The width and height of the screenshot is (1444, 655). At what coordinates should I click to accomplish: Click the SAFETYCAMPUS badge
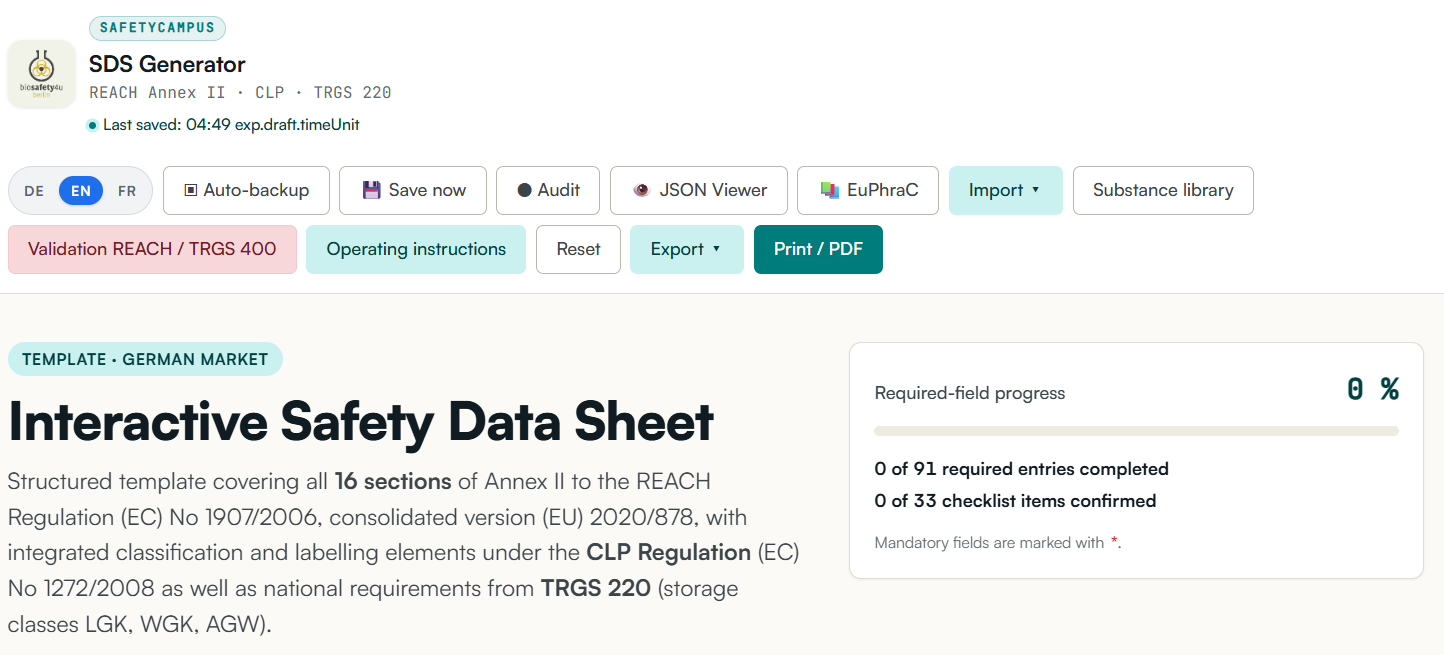click(x=157, y=28)
